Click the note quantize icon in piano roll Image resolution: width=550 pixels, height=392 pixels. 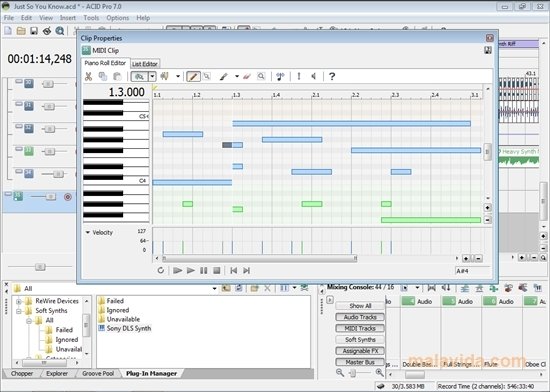pos(280,76)
